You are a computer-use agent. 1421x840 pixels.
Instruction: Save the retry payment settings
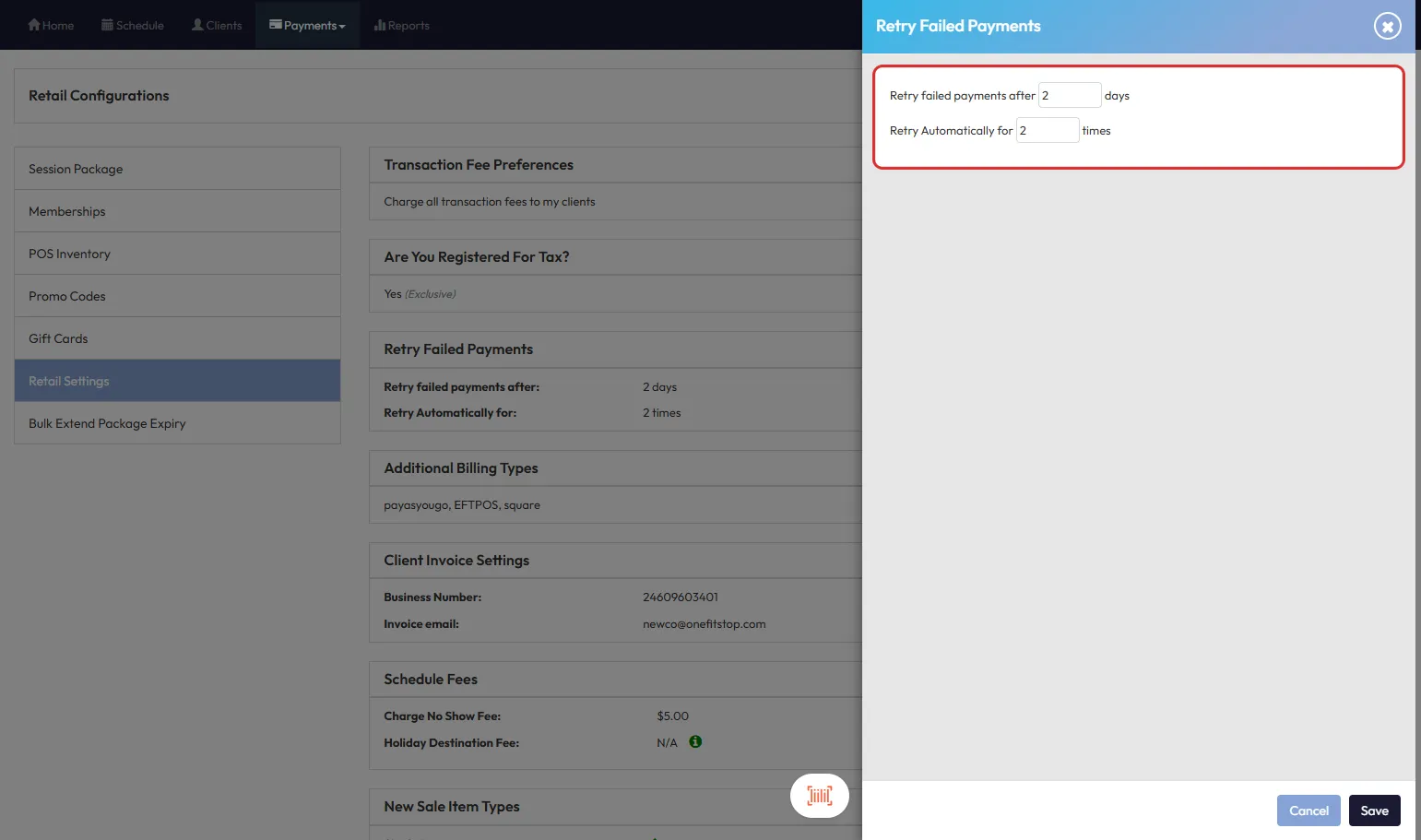click(1374, 810)
